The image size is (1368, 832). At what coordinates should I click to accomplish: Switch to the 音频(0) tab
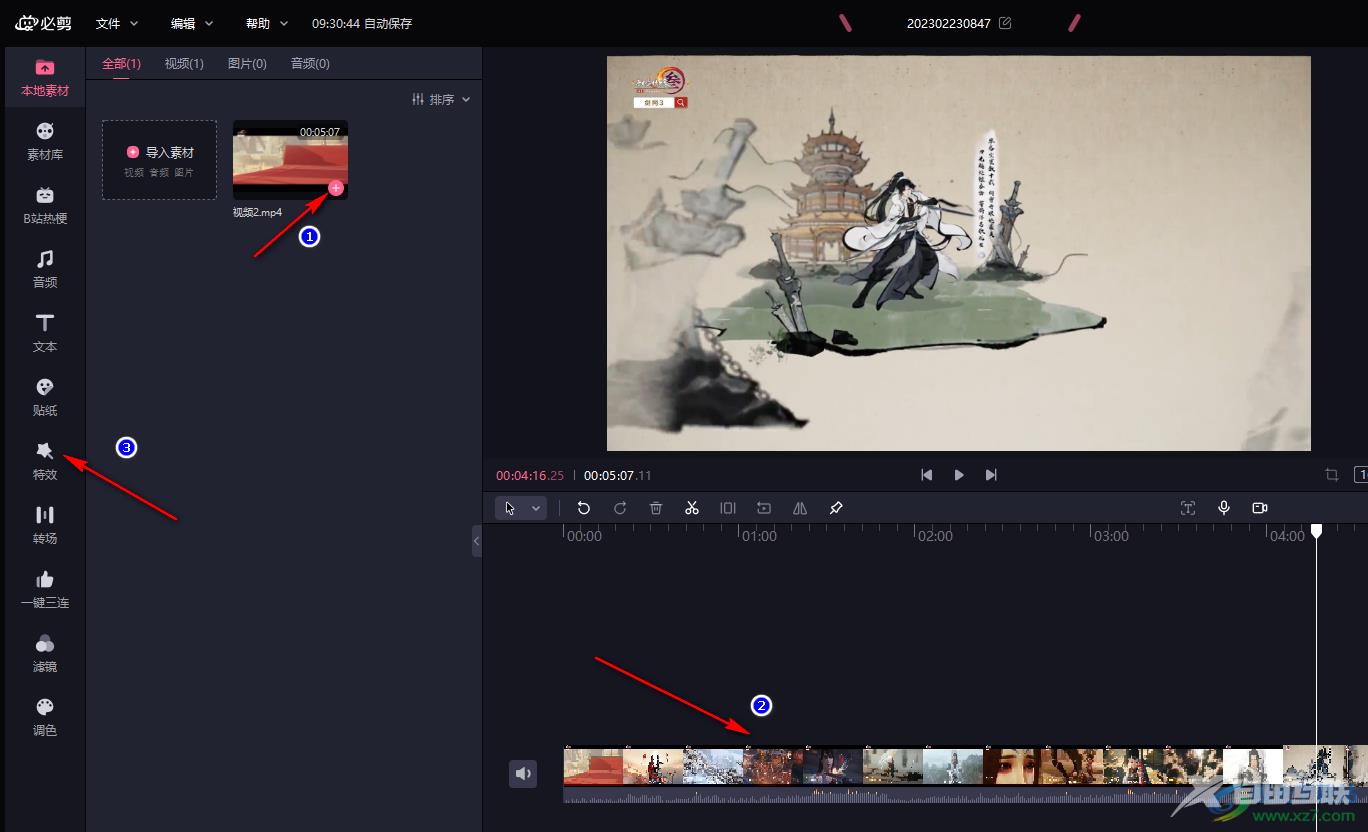(310, 64)
